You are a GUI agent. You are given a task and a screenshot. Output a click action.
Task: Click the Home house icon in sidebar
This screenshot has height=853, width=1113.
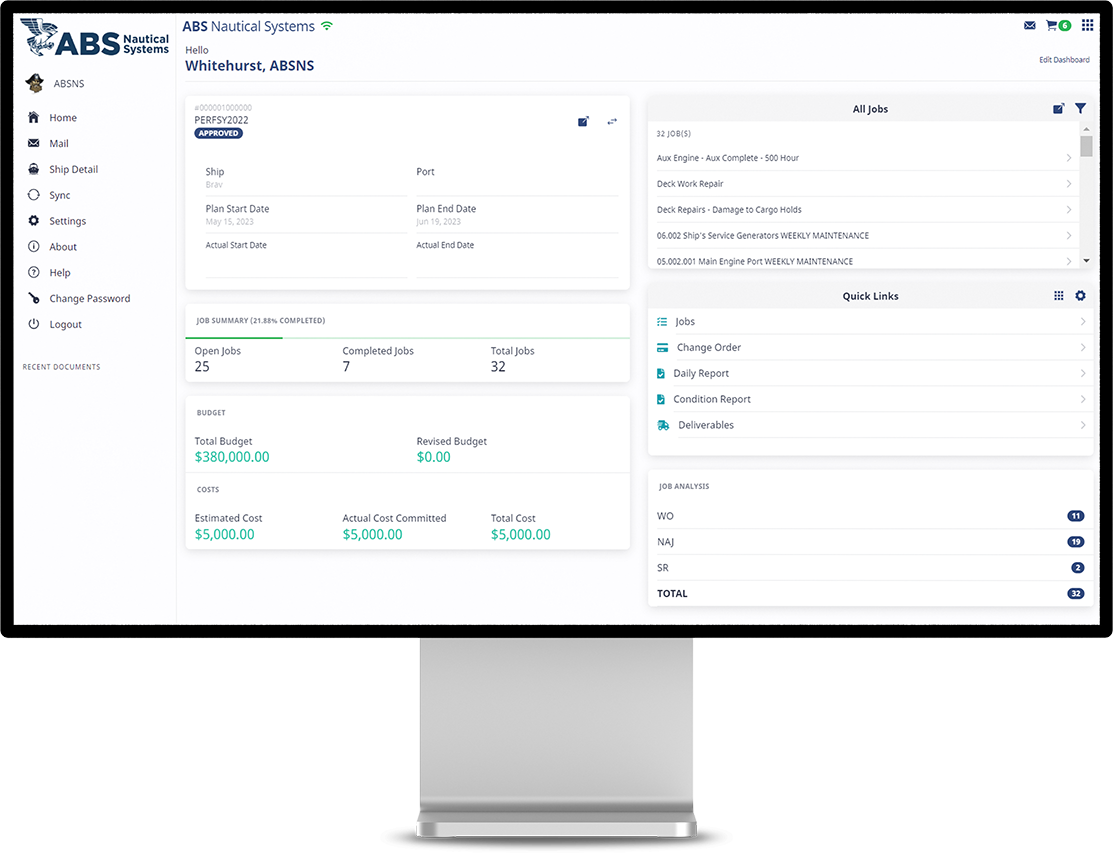pyautogui.click(x=33, y=117)
